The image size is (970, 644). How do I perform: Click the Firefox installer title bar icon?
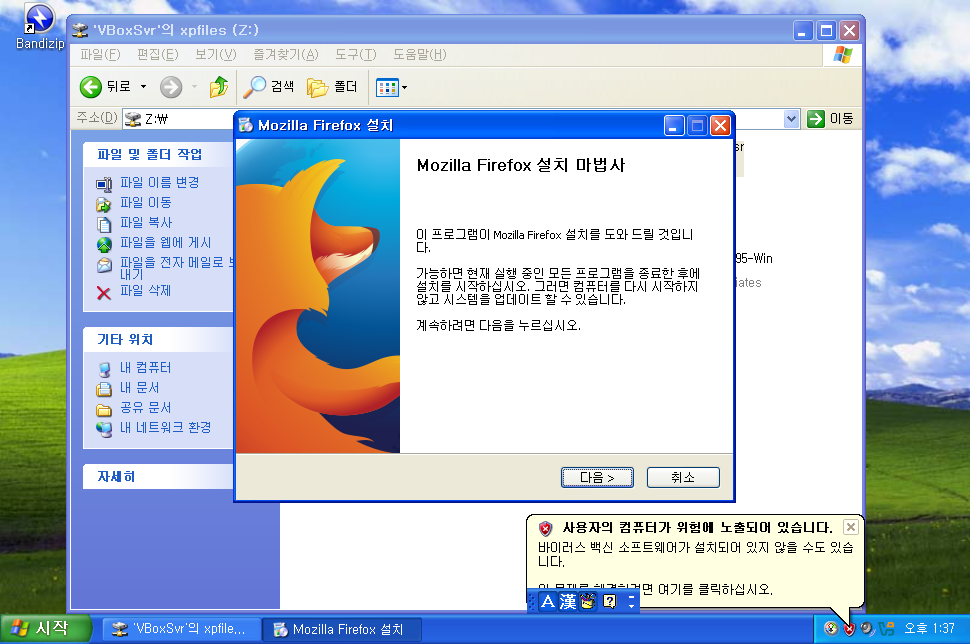point(246,125)
